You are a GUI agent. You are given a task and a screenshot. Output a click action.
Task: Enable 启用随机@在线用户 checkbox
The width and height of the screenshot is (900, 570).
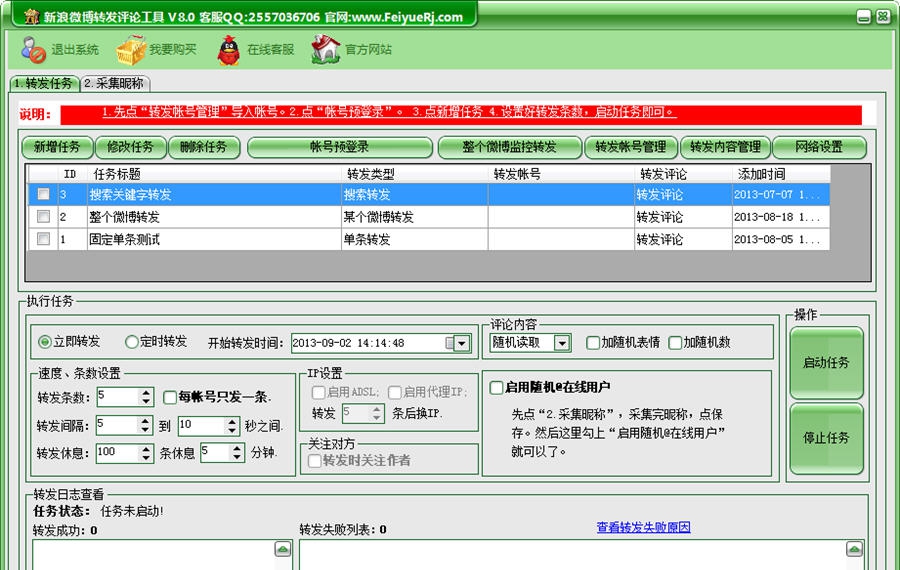tap(496, 387)
